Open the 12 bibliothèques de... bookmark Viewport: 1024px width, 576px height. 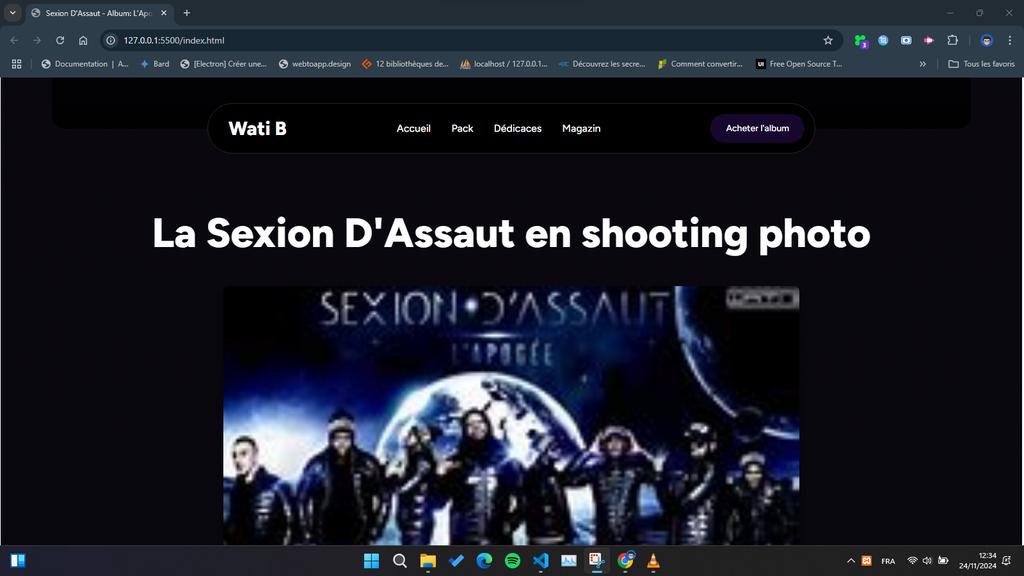tap(406, 64)
